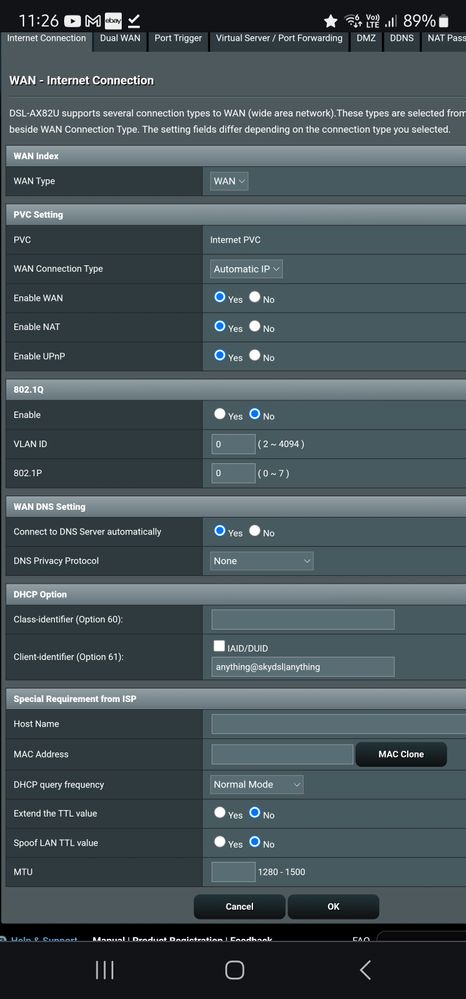Click the MTU input field

[233, 872]
